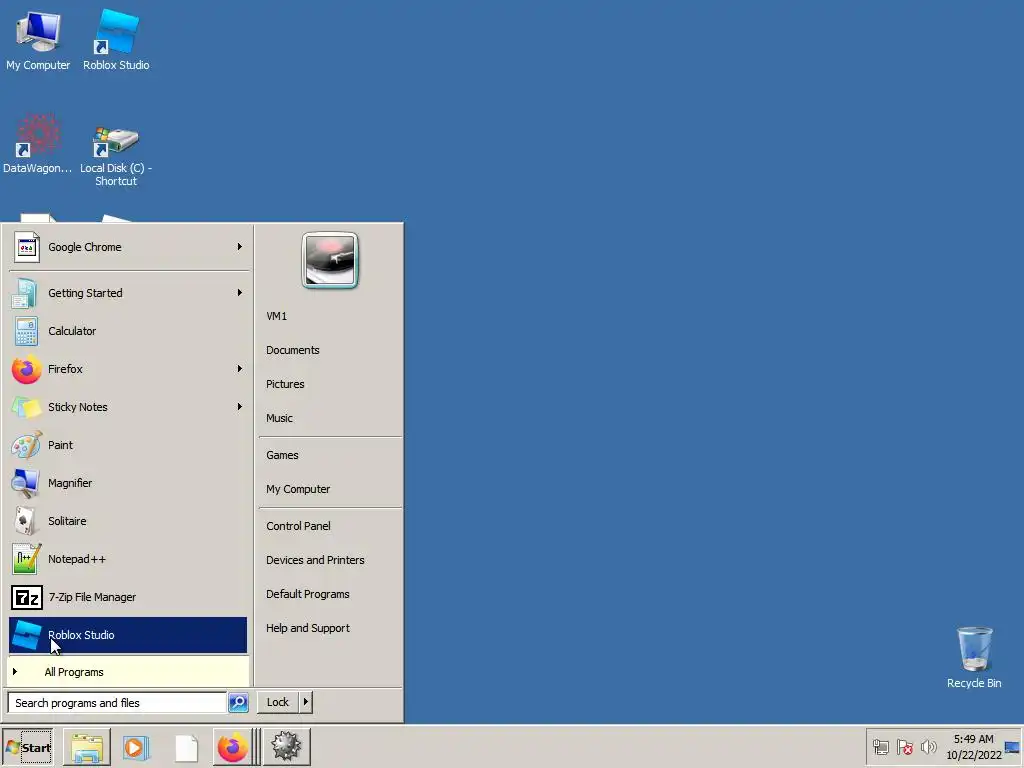Expand Getting Started submenu arrow
The width and height of the screenshot is (1024, 768).
tap(240, 293)
